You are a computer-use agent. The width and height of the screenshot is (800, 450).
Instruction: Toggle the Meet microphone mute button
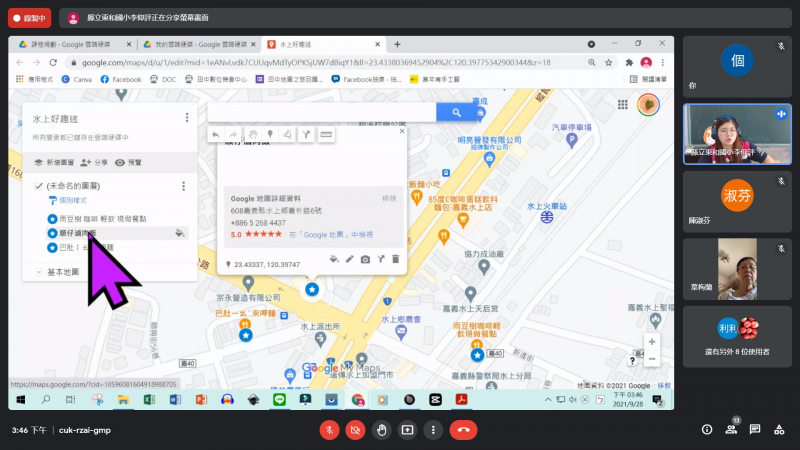click(330, 430)
